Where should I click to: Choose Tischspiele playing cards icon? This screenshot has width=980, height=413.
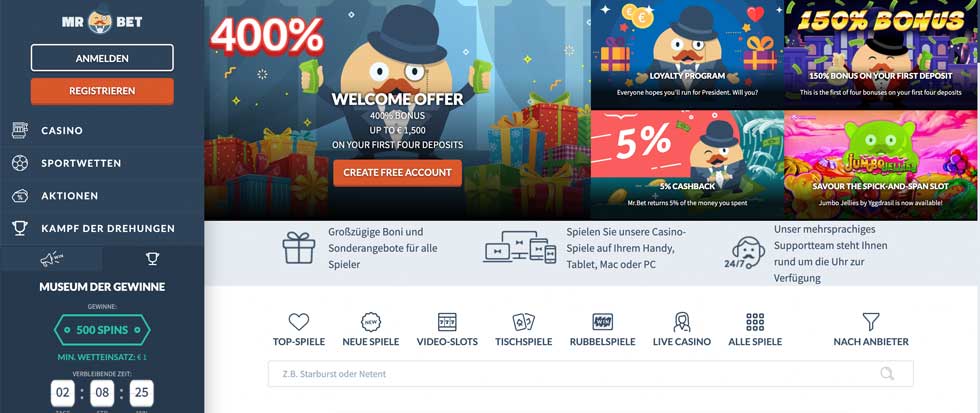point(523,322)
